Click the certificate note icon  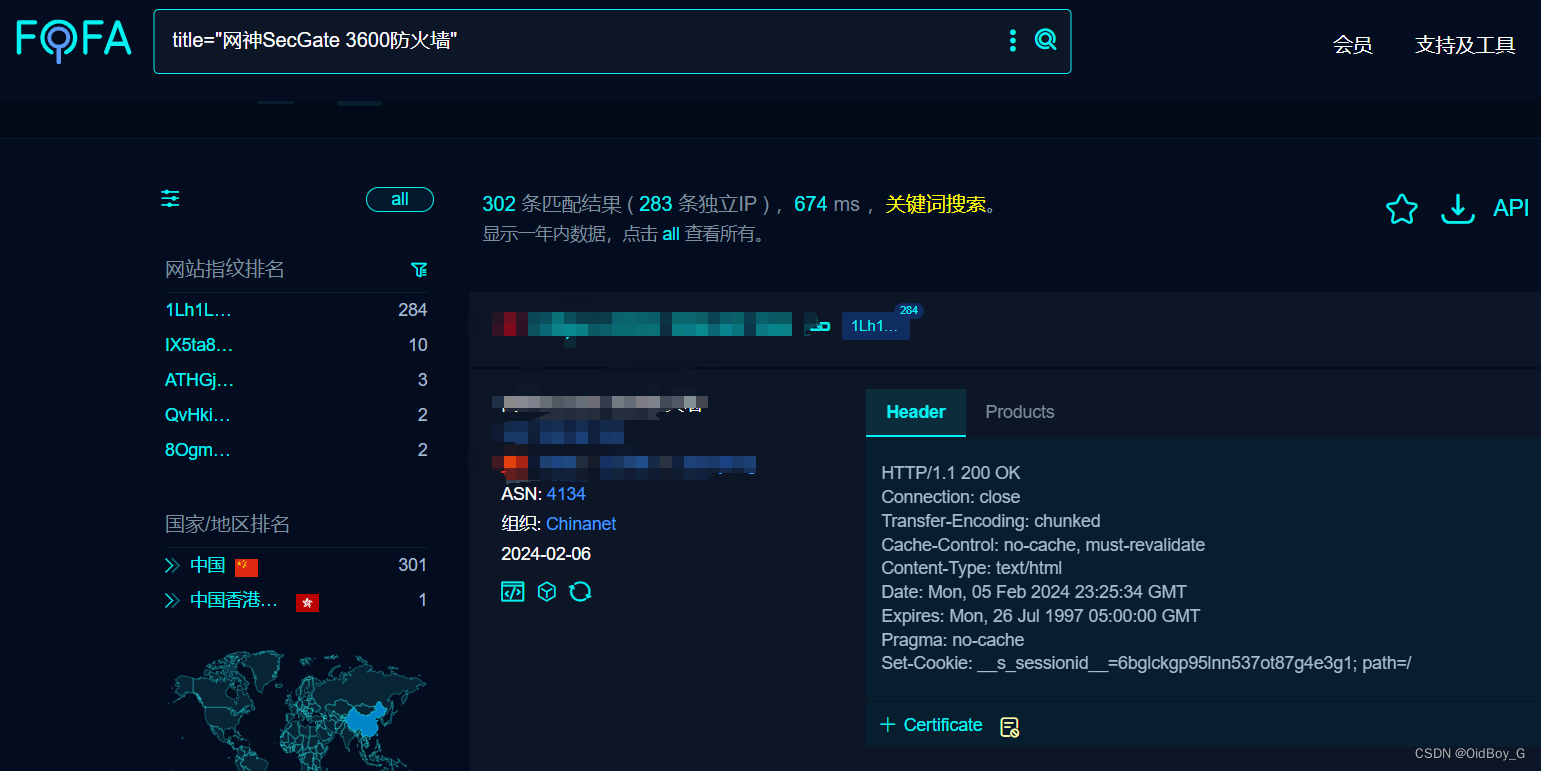1009,727
